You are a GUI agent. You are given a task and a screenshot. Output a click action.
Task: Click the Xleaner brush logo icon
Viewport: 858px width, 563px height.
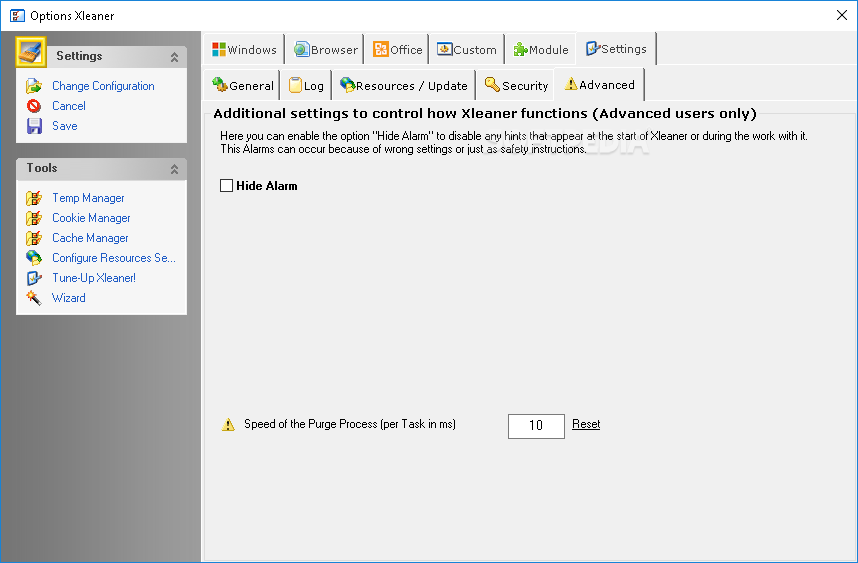(x=31, y=52)
